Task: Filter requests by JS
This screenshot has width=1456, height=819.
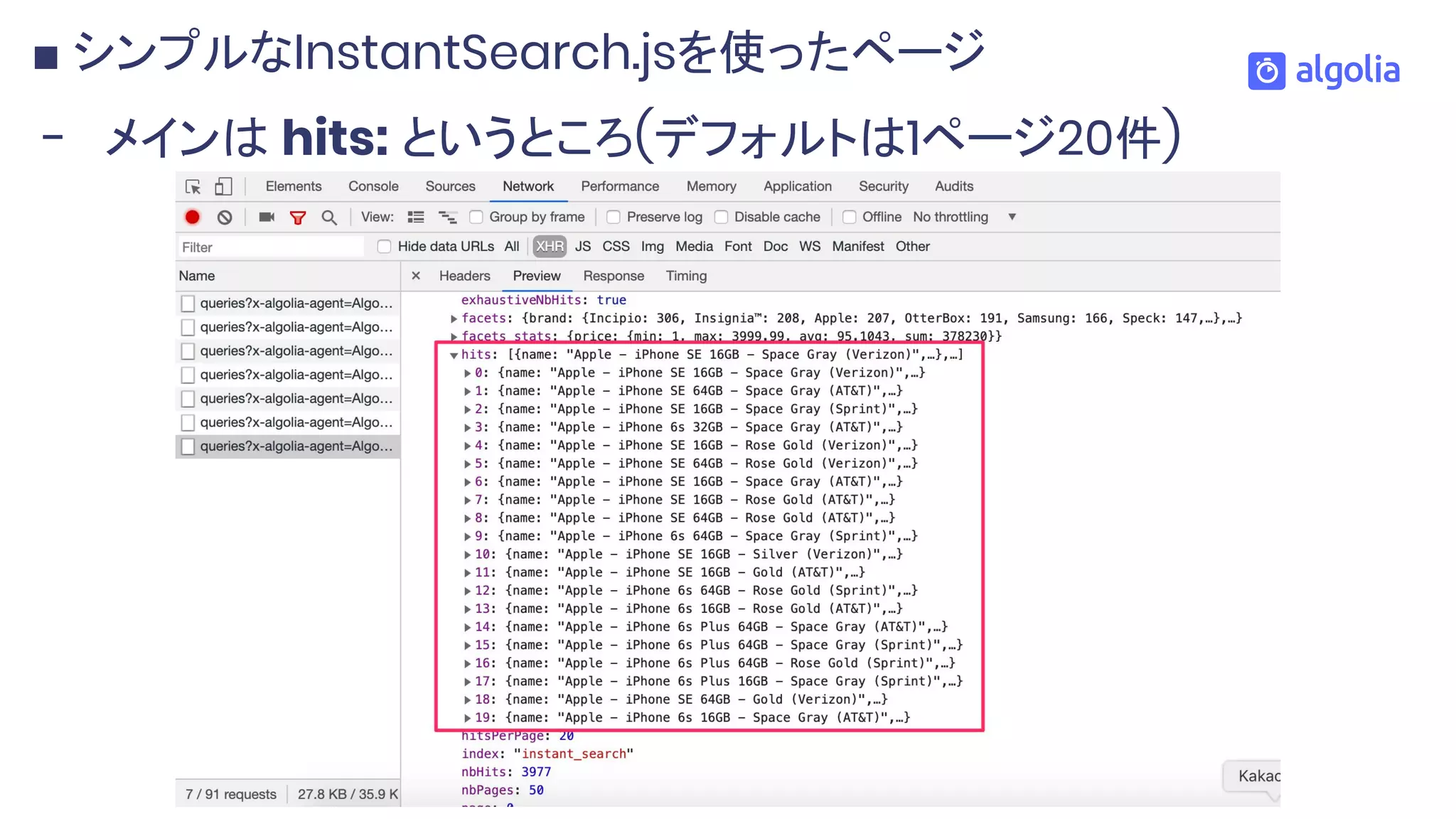Action: pyautogui.click(x=583, y=247)
